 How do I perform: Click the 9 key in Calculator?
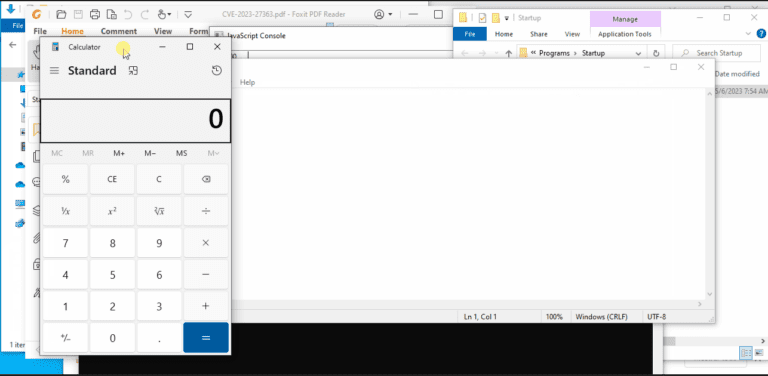pyautogui.click(x=159, y=243)
